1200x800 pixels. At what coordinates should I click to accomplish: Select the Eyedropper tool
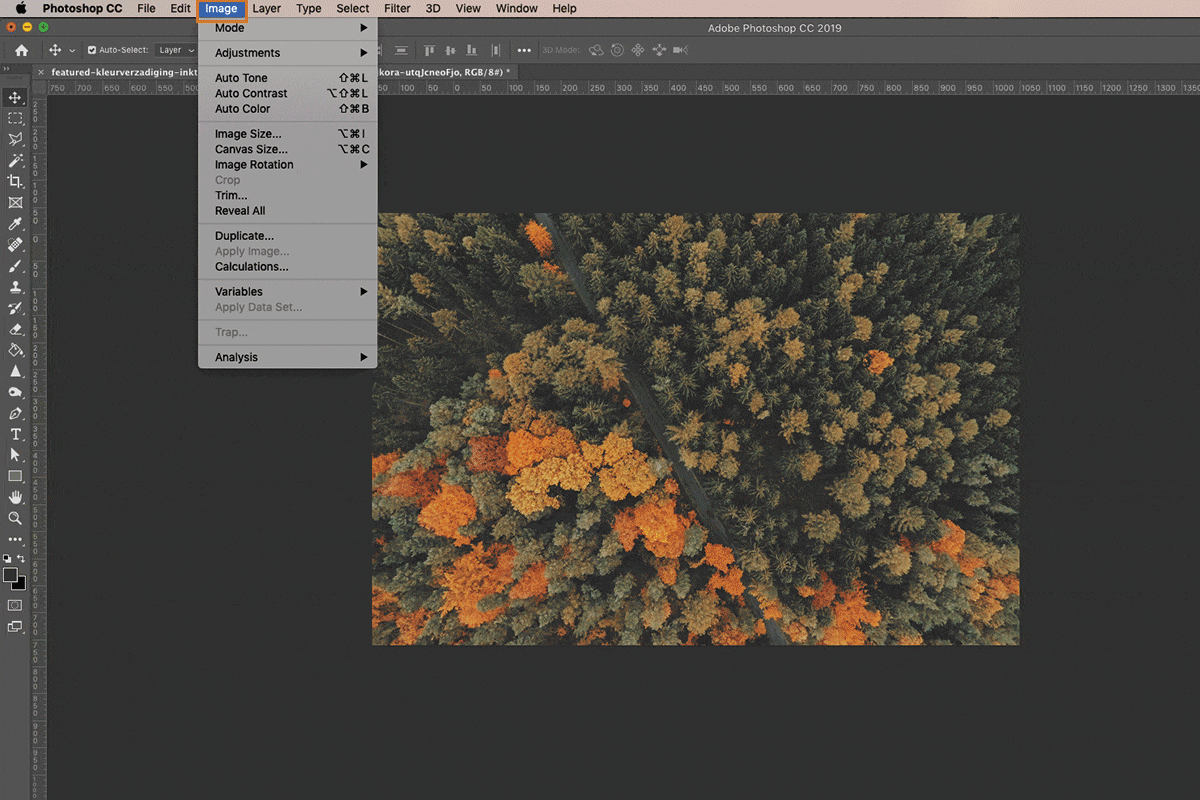click(15, 224)
